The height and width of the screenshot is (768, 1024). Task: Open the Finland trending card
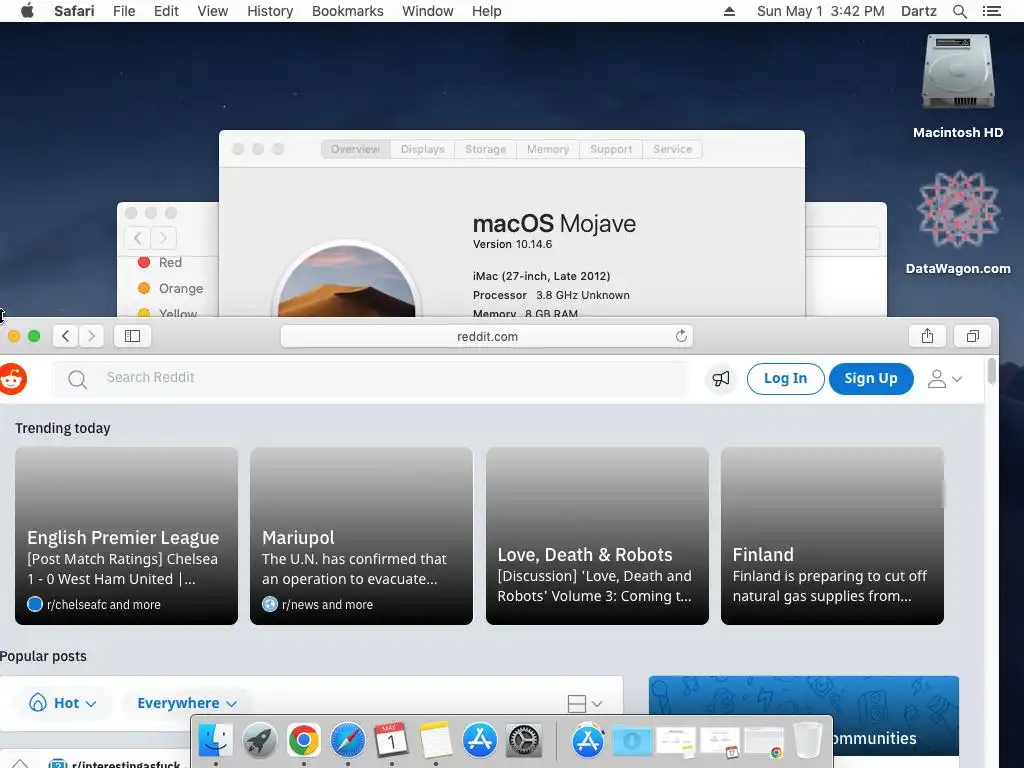click(832, 536)
